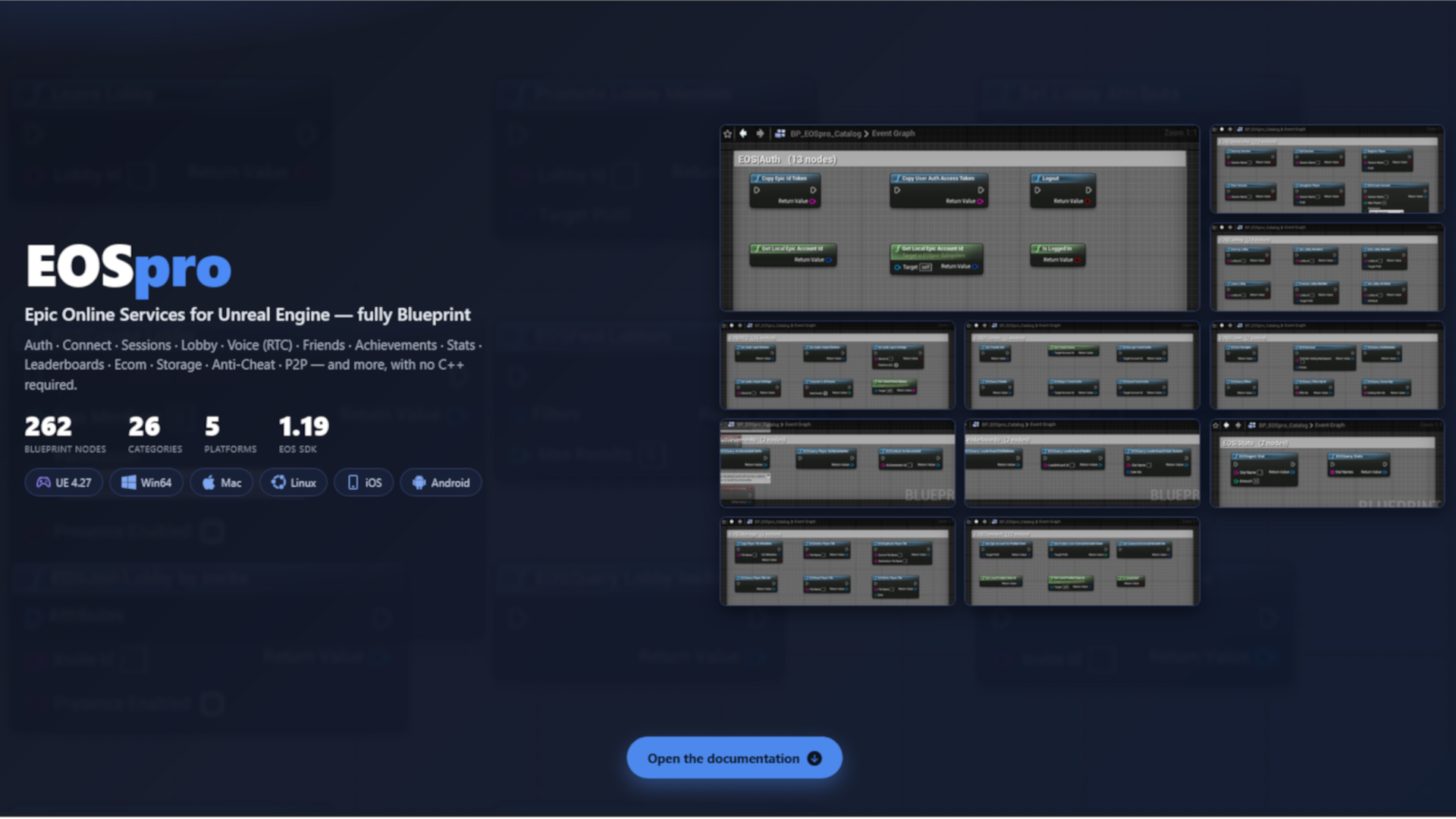The width and height of the screenshot is (1456, 819).
Task: Open the EOS|Stats (2 nodes) thumbnail
Action: tap(1326, 463)
